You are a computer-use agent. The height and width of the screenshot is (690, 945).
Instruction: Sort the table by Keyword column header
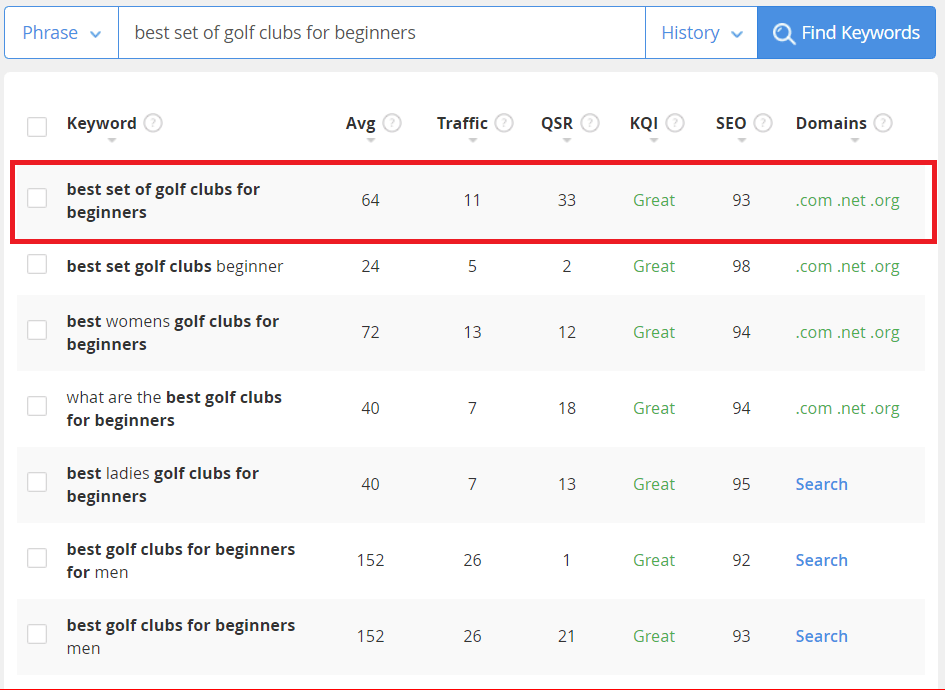[101, 124]
